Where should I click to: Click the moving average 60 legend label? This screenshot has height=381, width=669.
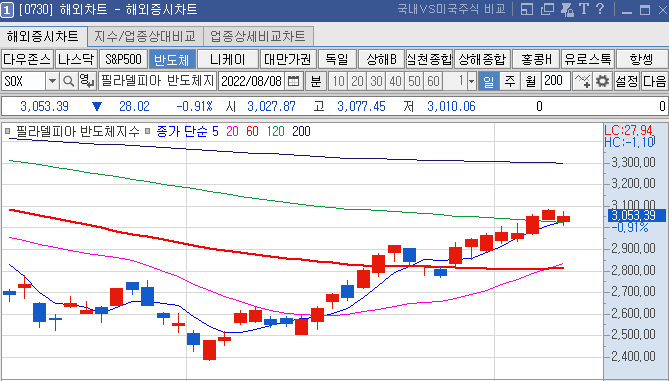point(252,131)
